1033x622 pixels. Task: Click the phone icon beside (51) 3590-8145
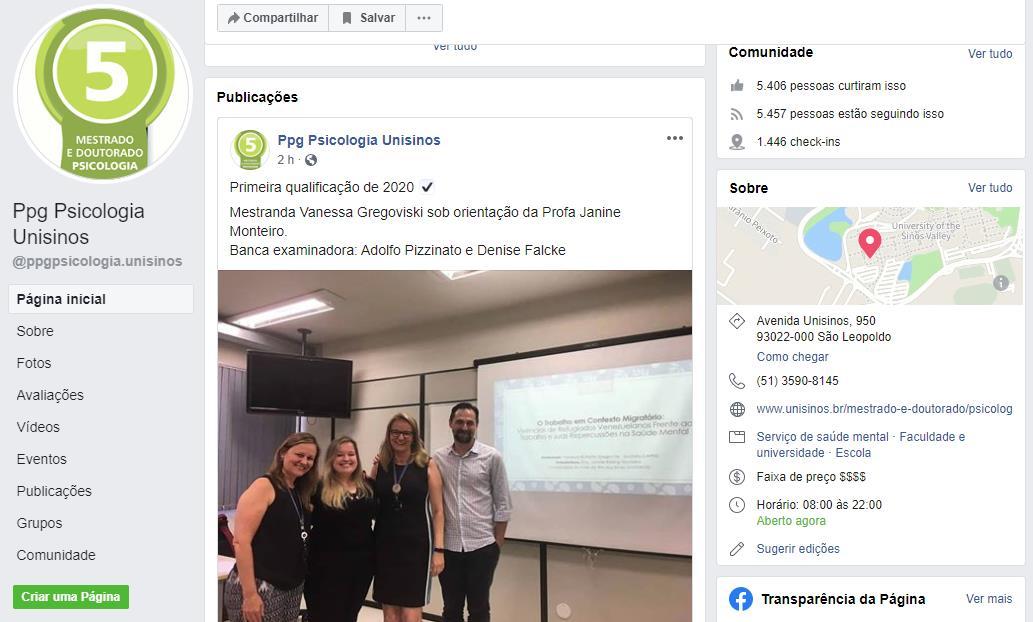point(737,381)
